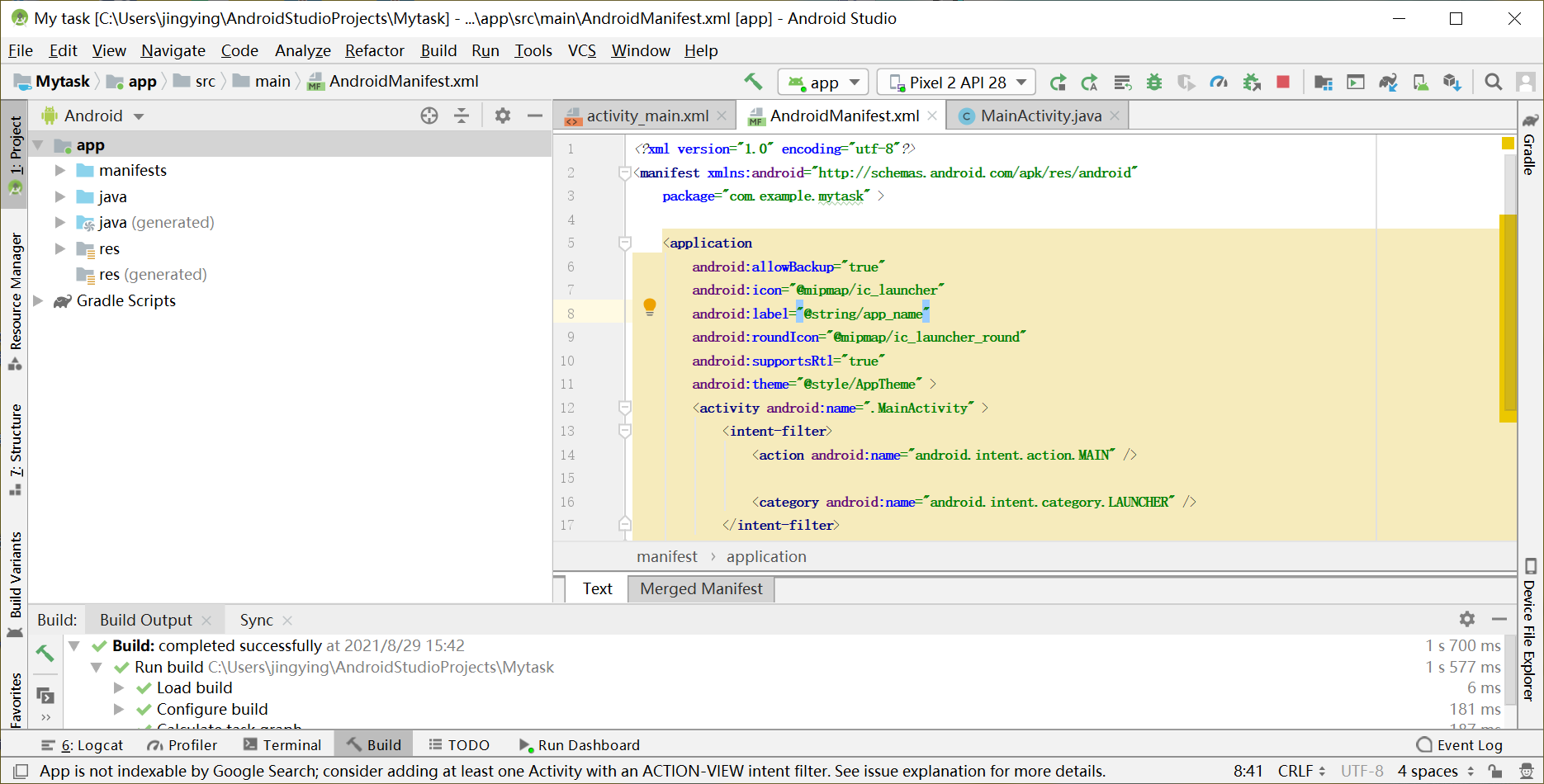Open the Event Log panel
The image size is (1544, 784).
(1459, 745)
